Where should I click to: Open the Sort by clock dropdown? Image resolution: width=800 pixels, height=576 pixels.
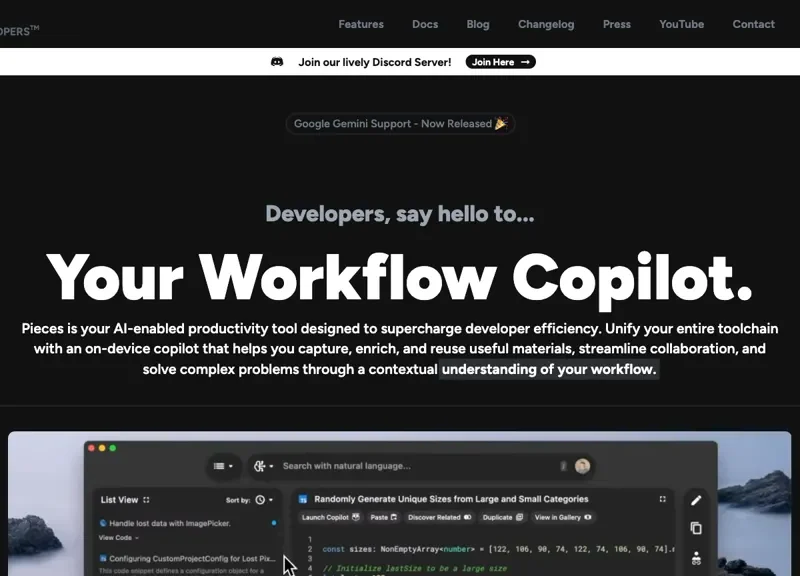pos(264,500)
